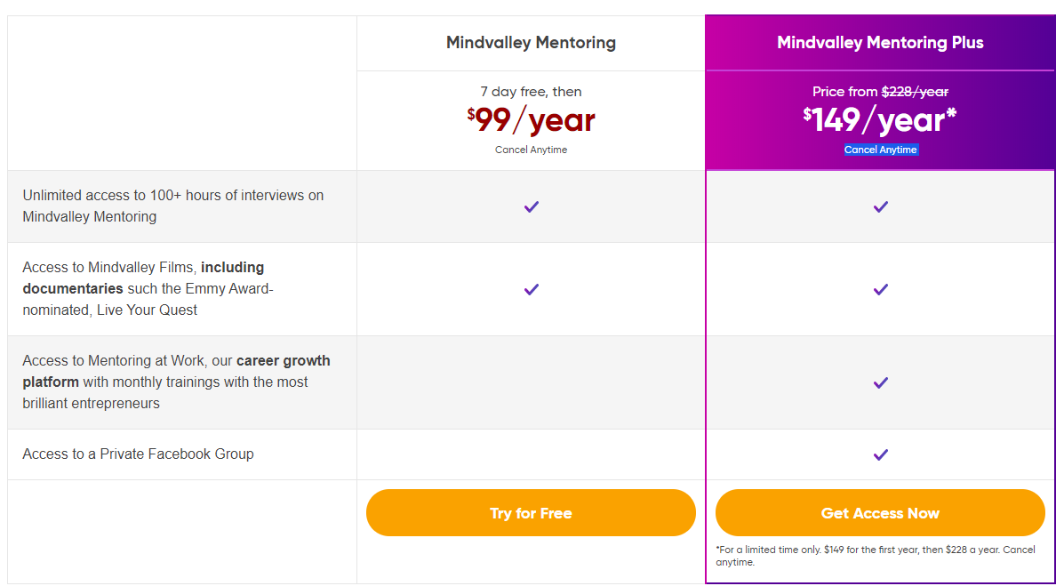Click Mentoring checkmark for Mindvalley Films access
1060x587 pixels.
click(x=531, y=289)
